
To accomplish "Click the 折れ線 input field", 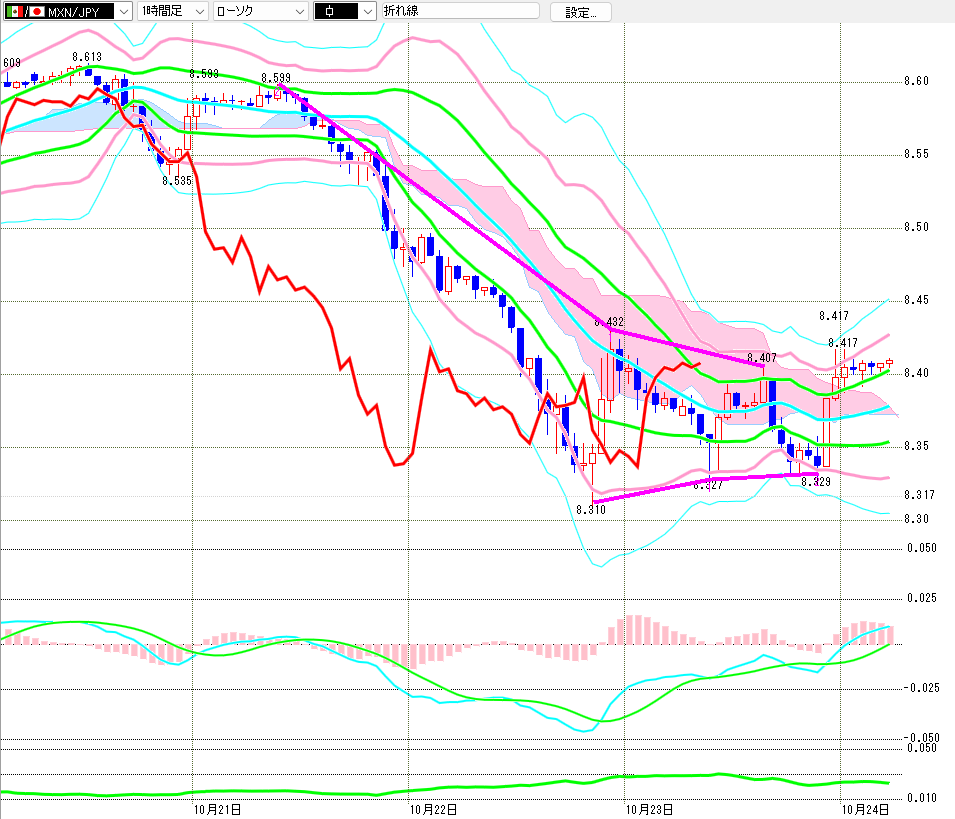I will tap(460, 11).
